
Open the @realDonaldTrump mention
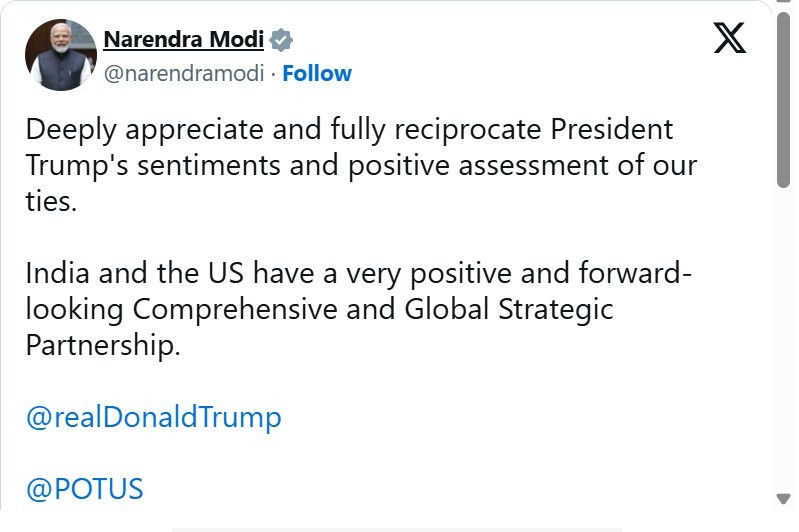pyautogui.click(x=153, y=416)
